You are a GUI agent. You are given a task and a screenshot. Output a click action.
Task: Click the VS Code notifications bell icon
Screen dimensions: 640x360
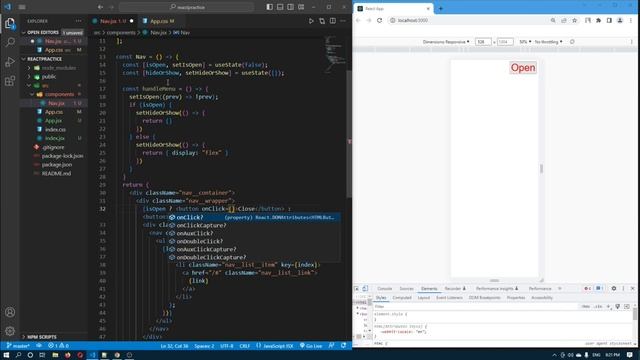tap(344, 346)
